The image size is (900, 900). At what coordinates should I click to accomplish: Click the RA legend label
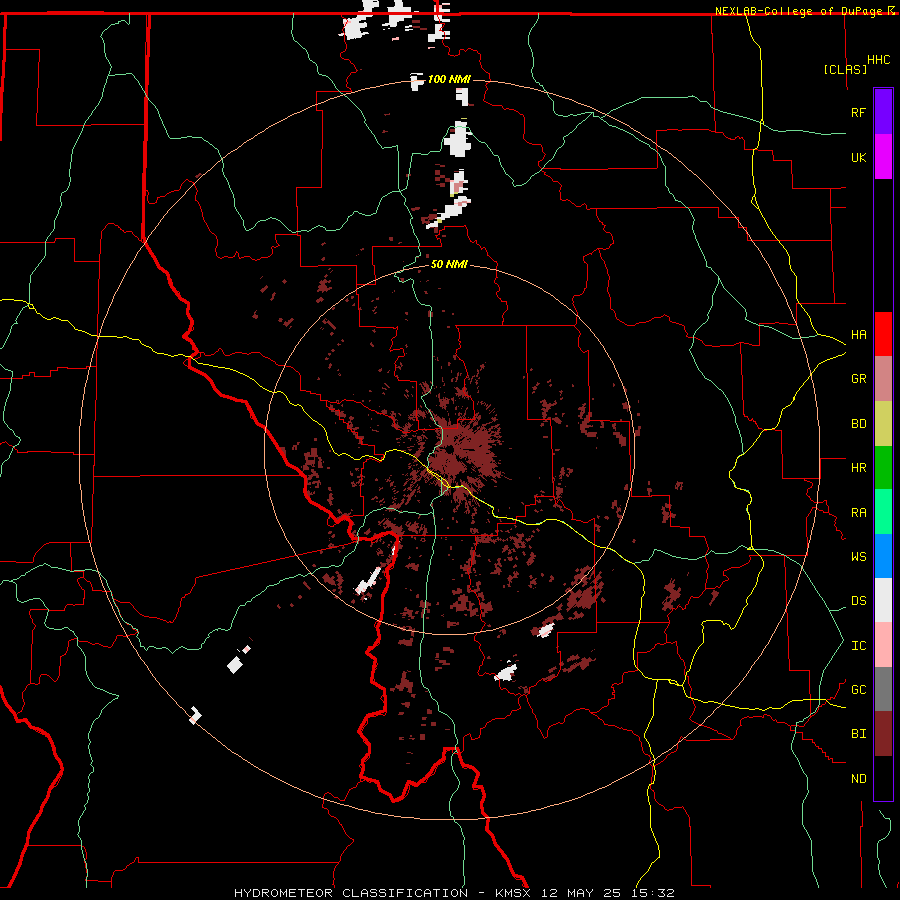click(858, 513)
